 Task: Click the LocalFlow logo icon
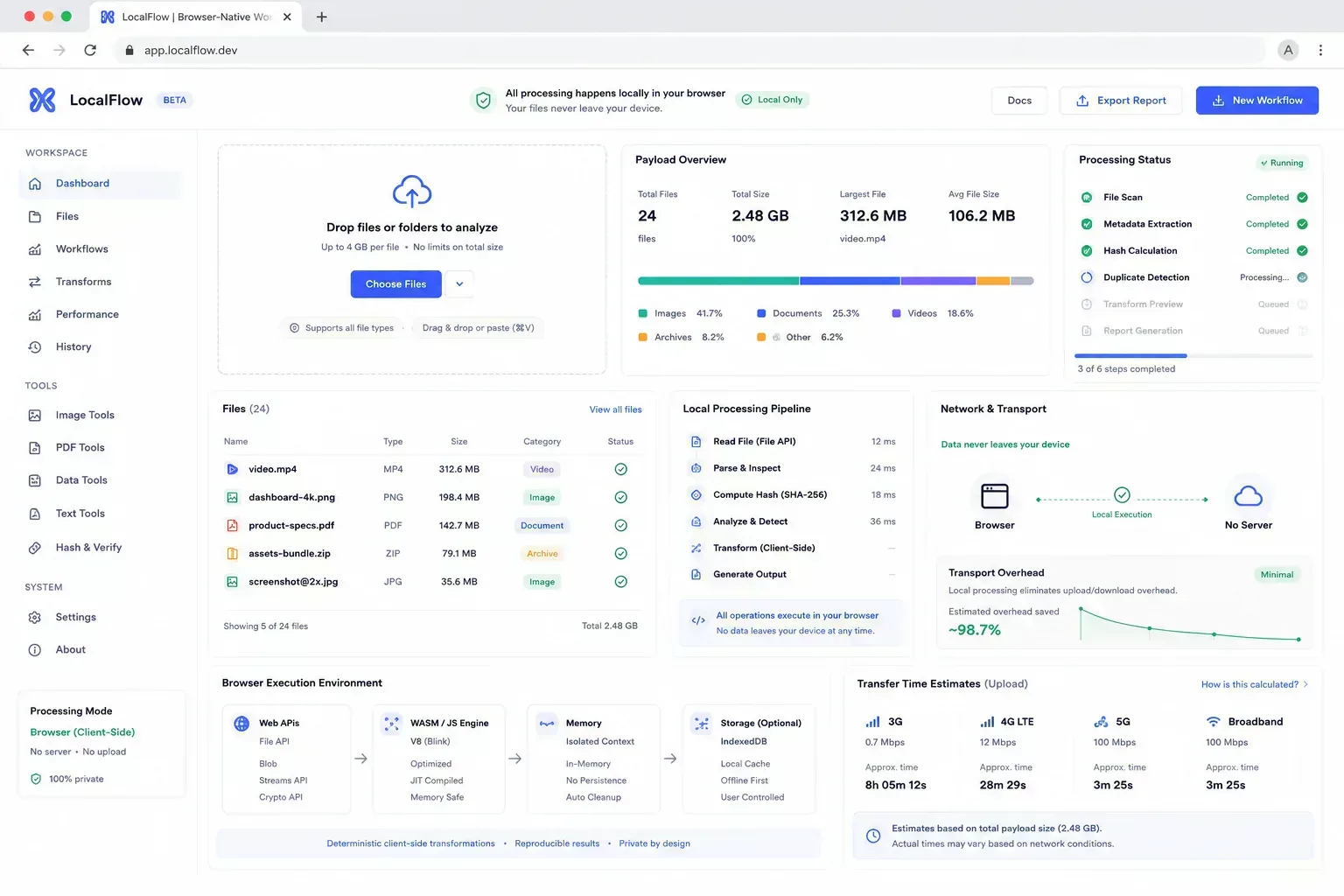coord(42,100)
